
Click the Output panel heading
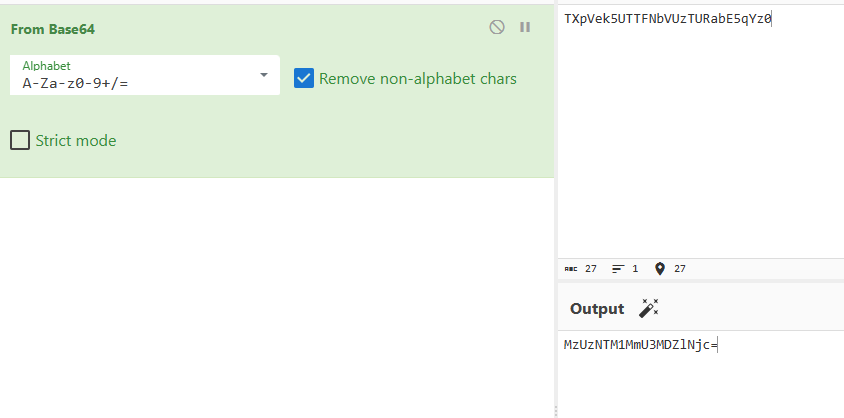pyautogui.click(x=597, y=309)
